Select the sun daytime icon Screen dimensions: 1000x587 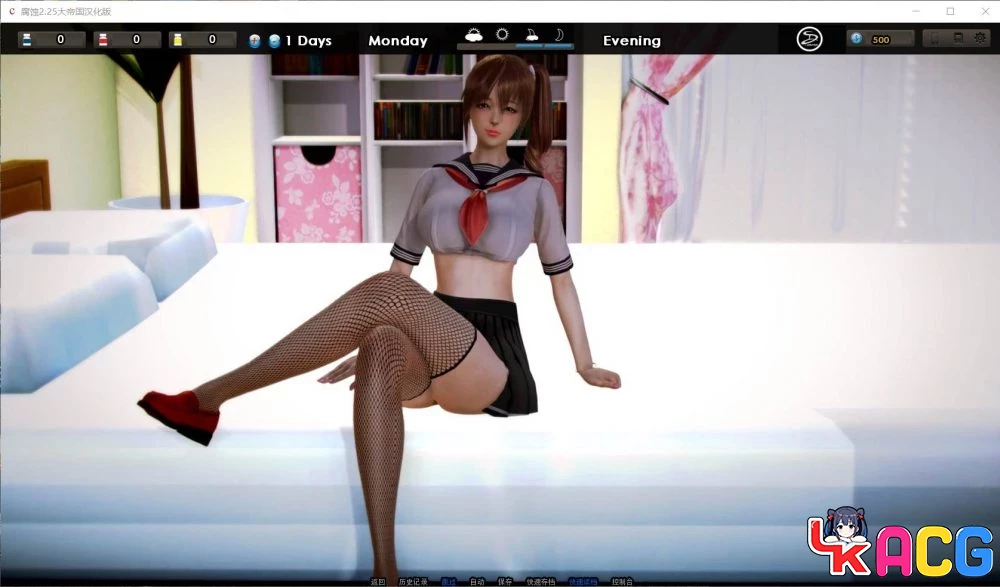coord(502,34)
